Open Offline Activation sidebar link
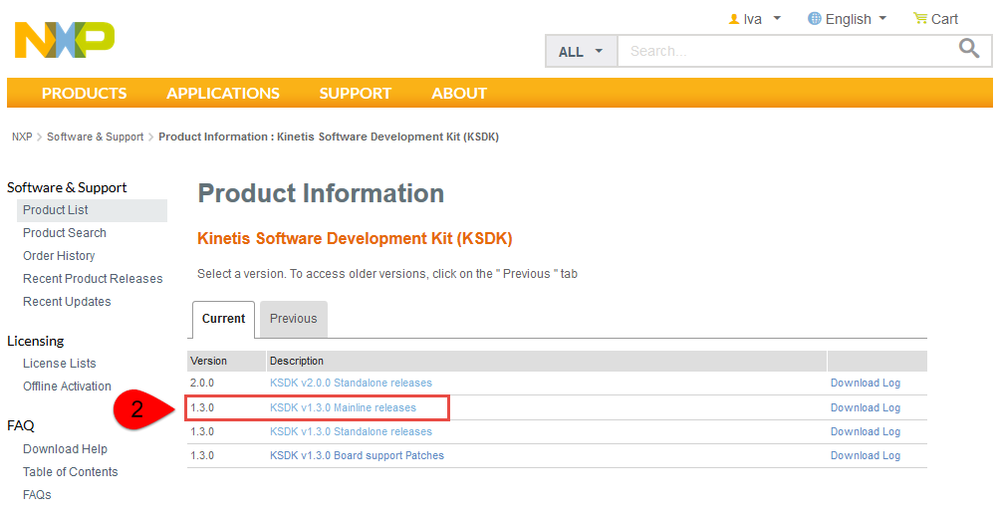Screen dimensions: 998x529 coord(67,386)
